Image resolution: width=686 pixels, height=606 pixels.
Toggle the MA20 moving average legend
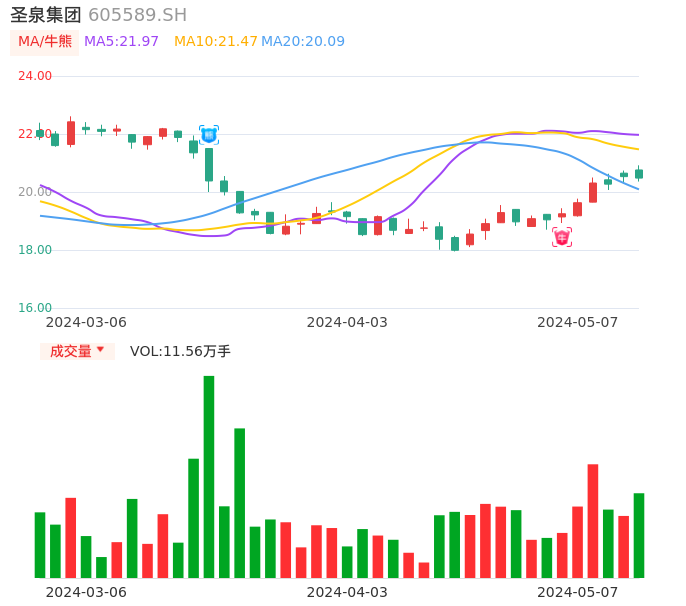pyautogui.click(x=303, y=42)
